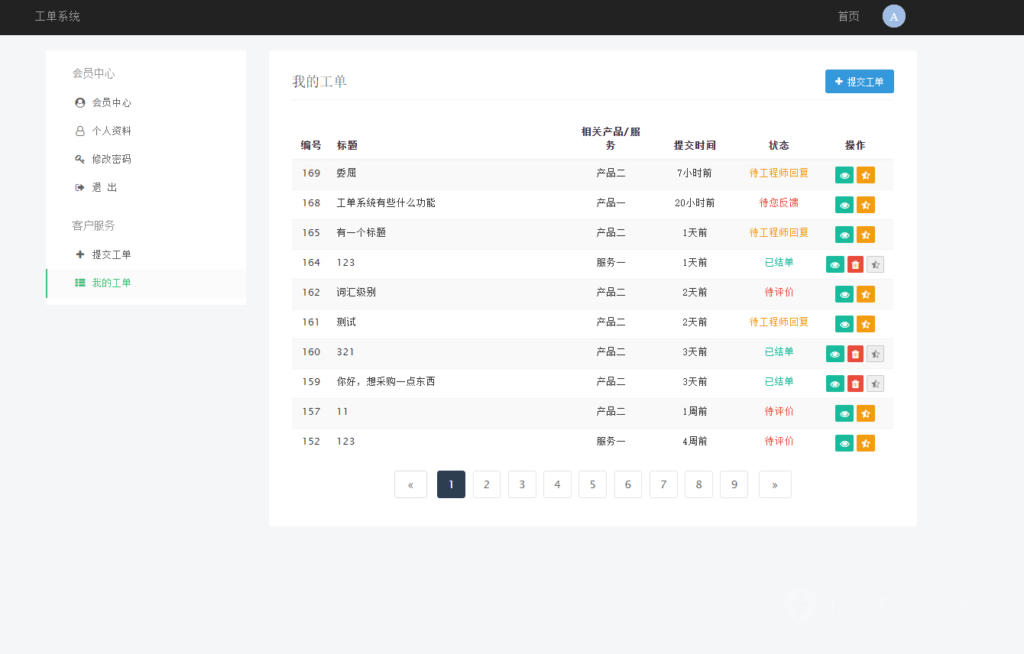Image resolution: width=1024 pixels, height=654 pixels.
Task: Click the orange star icon for ticket 169
Action: coord(865,174)
